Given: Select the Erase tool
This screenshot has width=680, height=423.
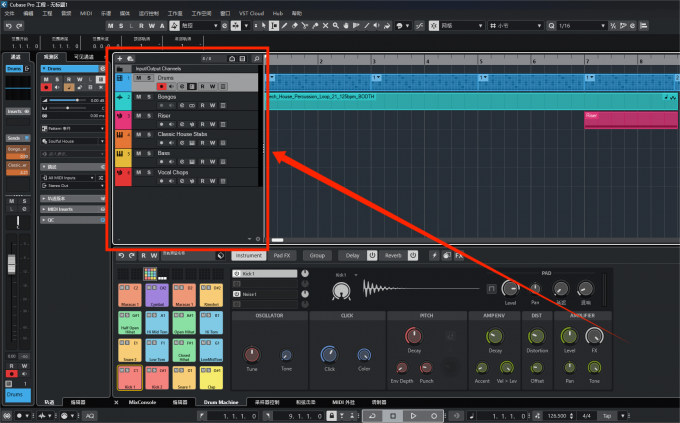Looking at the screenshot, I should tap(295, 26).
